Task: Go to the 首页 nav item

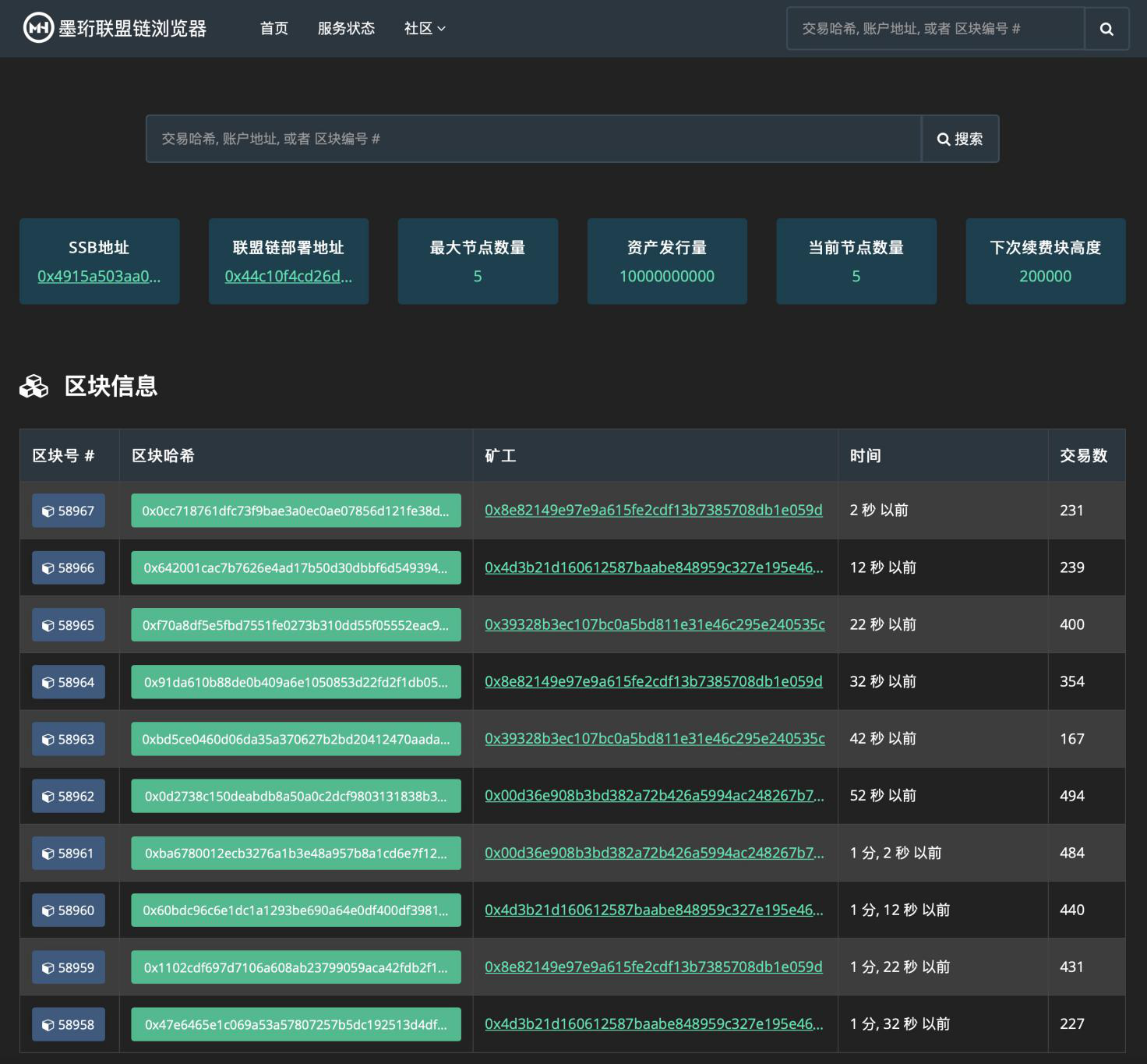Action: pyautogui.click(x=274, y=29)
